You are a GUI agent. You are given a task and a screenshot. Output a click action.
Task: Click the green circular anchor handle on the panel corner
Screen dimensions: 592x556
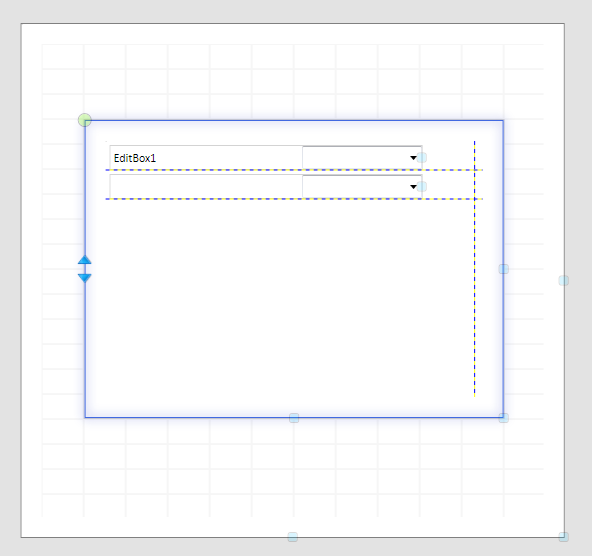pos(85,120)
